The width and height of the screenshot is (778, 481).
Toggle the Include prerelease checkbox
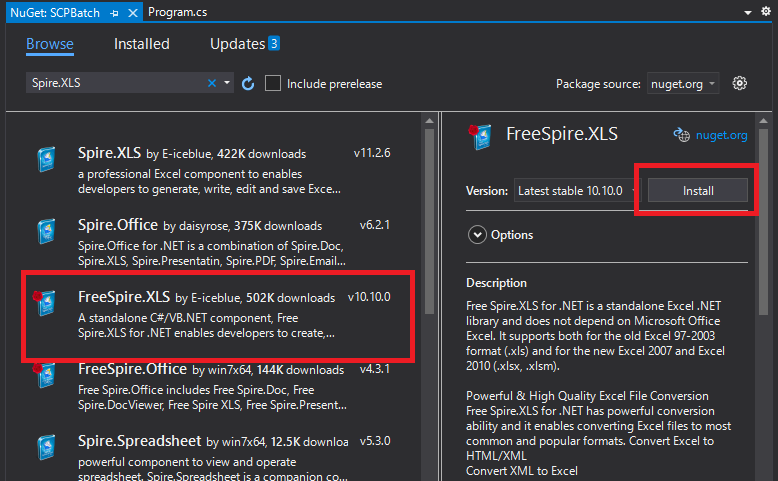coord(273,83)
